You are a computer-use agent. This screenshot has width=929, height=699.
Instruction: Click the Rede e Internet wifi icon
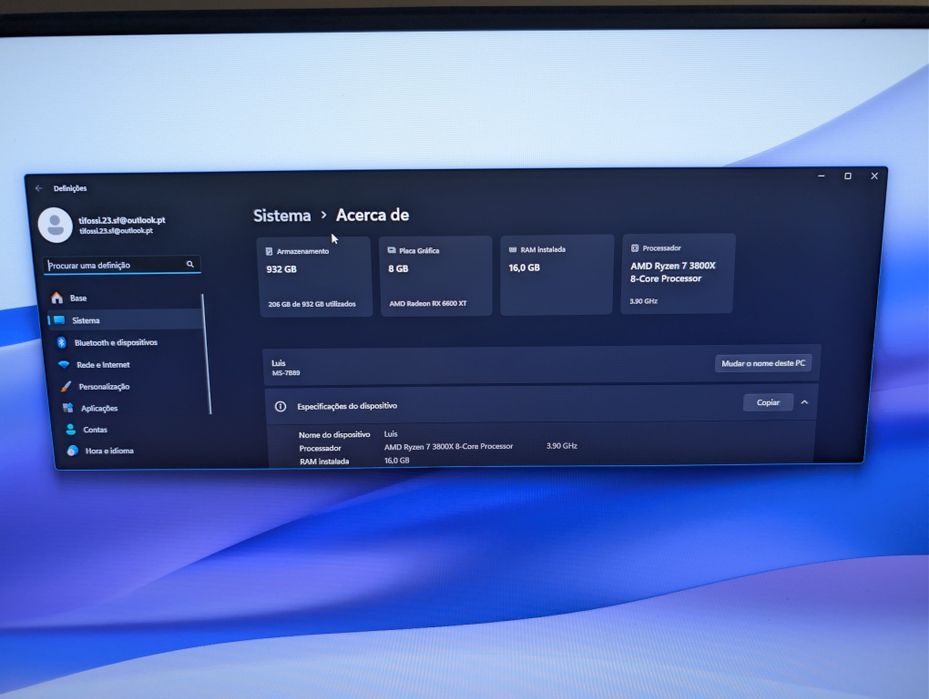point(63,364)
